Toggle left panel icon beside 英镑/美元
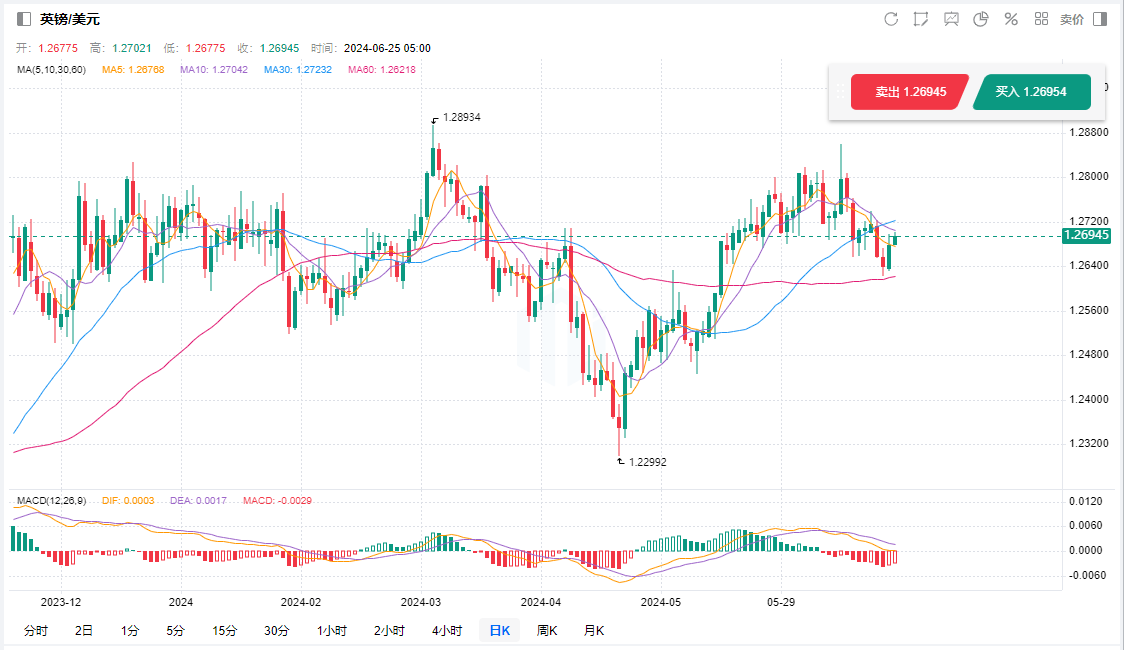 click(24, 19)
